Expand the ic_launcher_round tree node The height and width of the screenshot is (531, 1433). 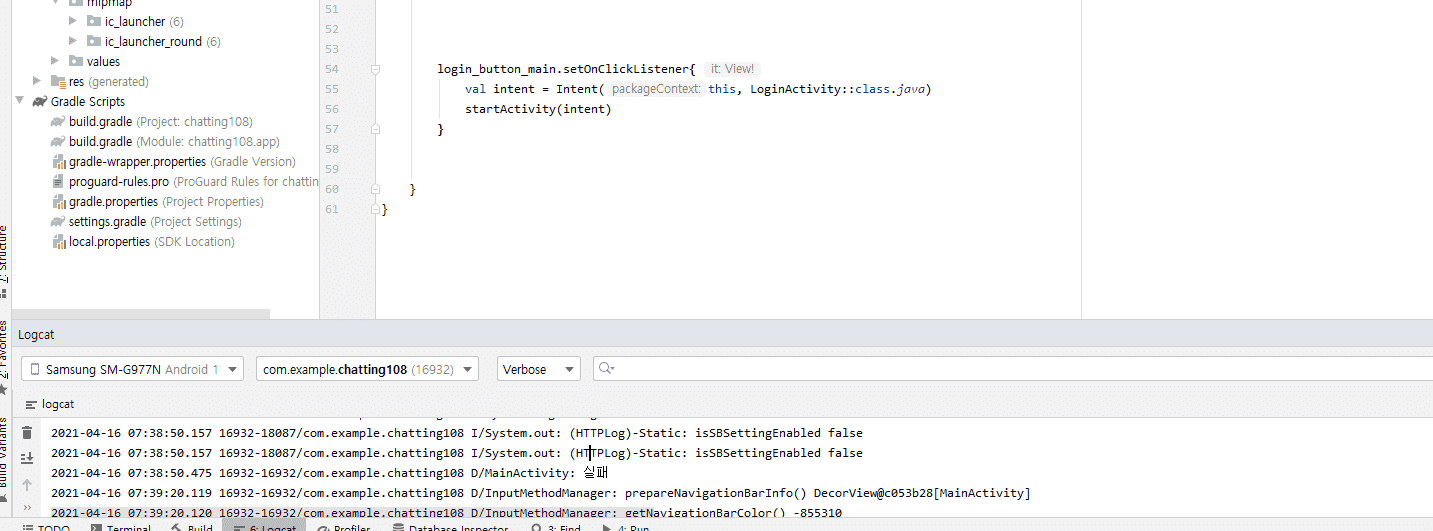[x=73, y=41]
